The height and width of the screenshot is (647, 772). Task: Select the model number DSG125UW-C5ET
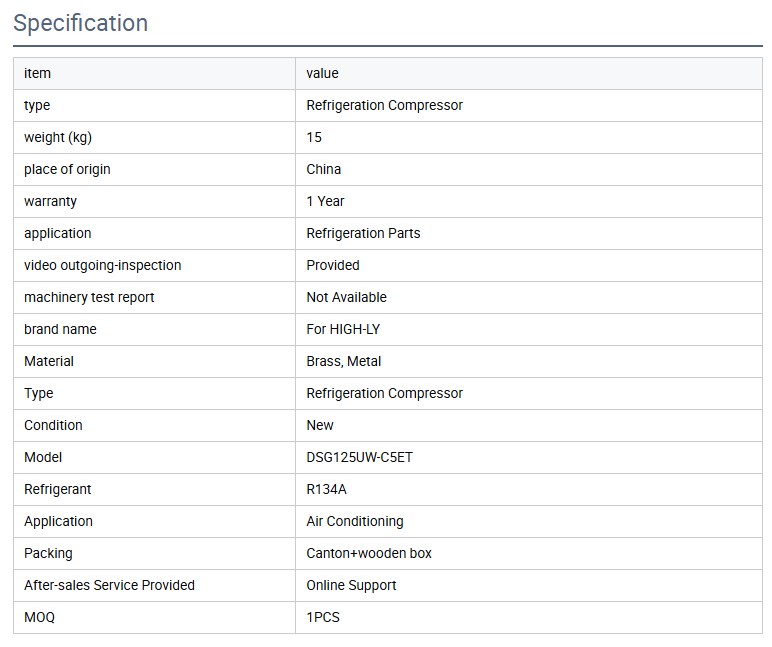(359, 457)
